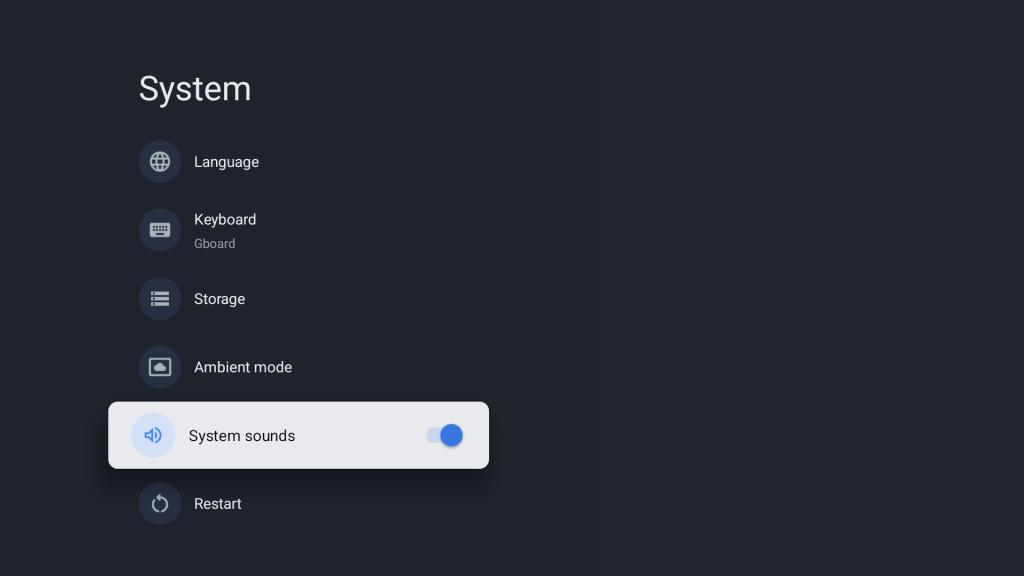Click the circular arrow Restart icon
1024x576 pixels.
point(160,504)
